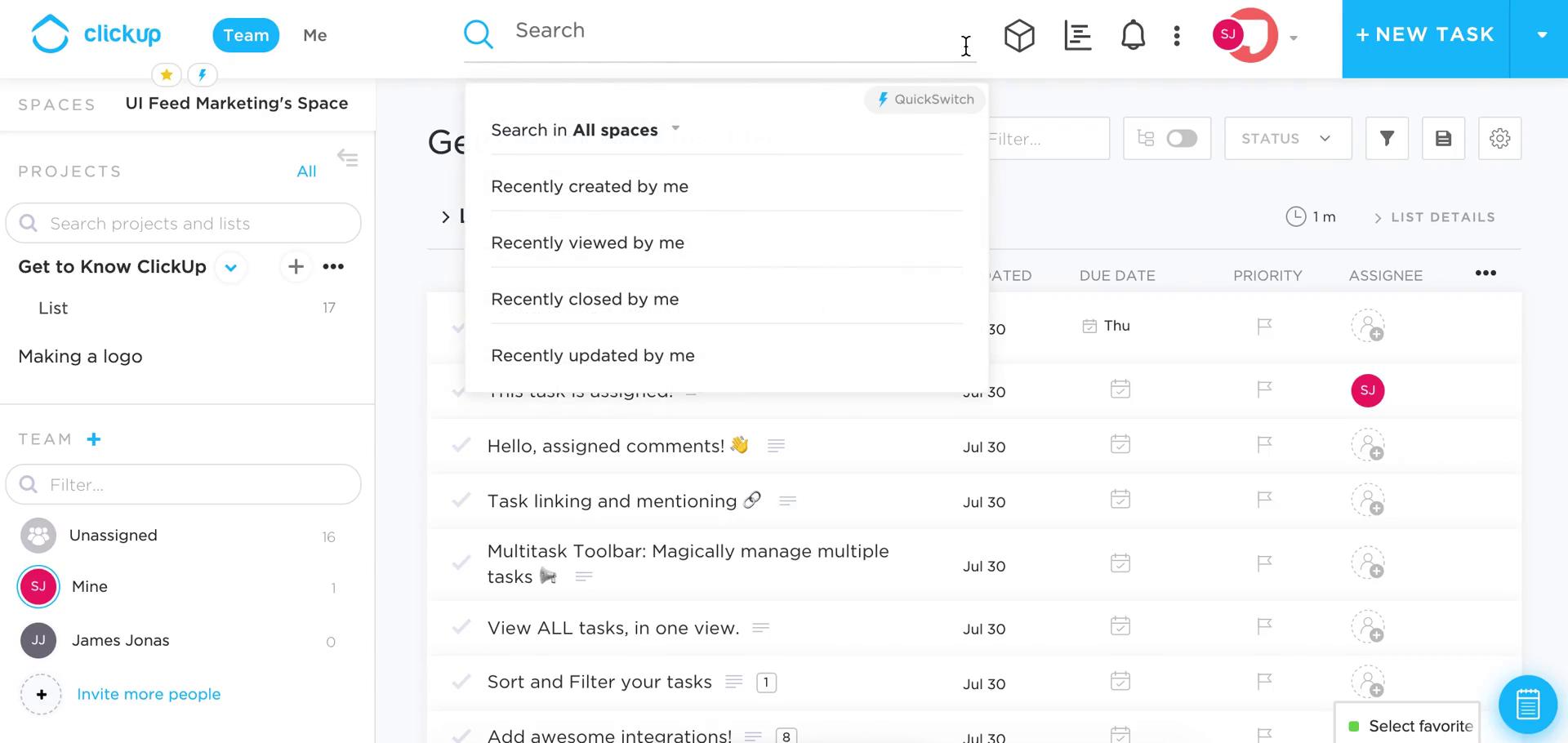Image resolution: width=1568 pixels, height=743 pixels.
Task: Click the Team Filter input
Action: coord(184,484)
